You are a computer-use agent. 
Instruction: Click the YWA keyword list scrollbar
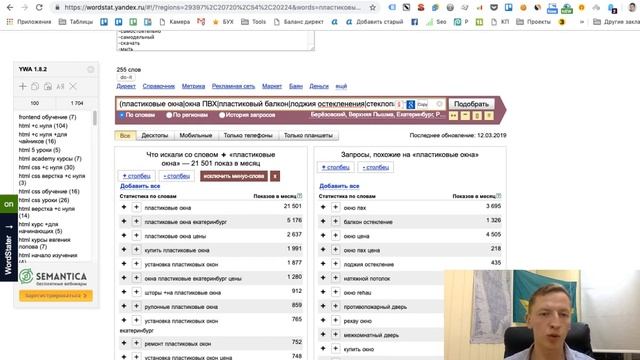(95, 118)
